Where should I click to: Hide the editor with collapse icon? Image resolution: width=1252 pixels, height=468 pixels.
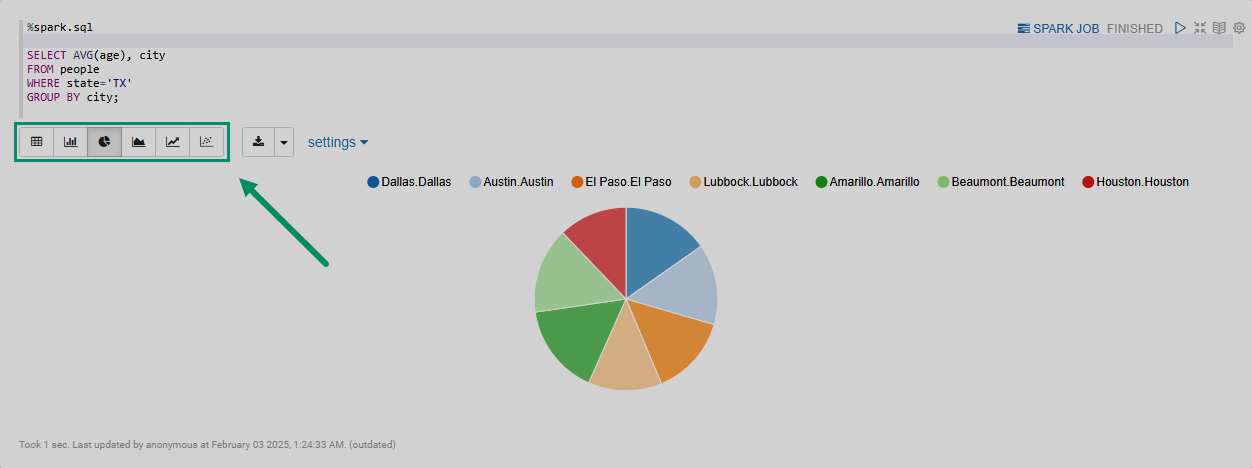tap(1200, 28)
